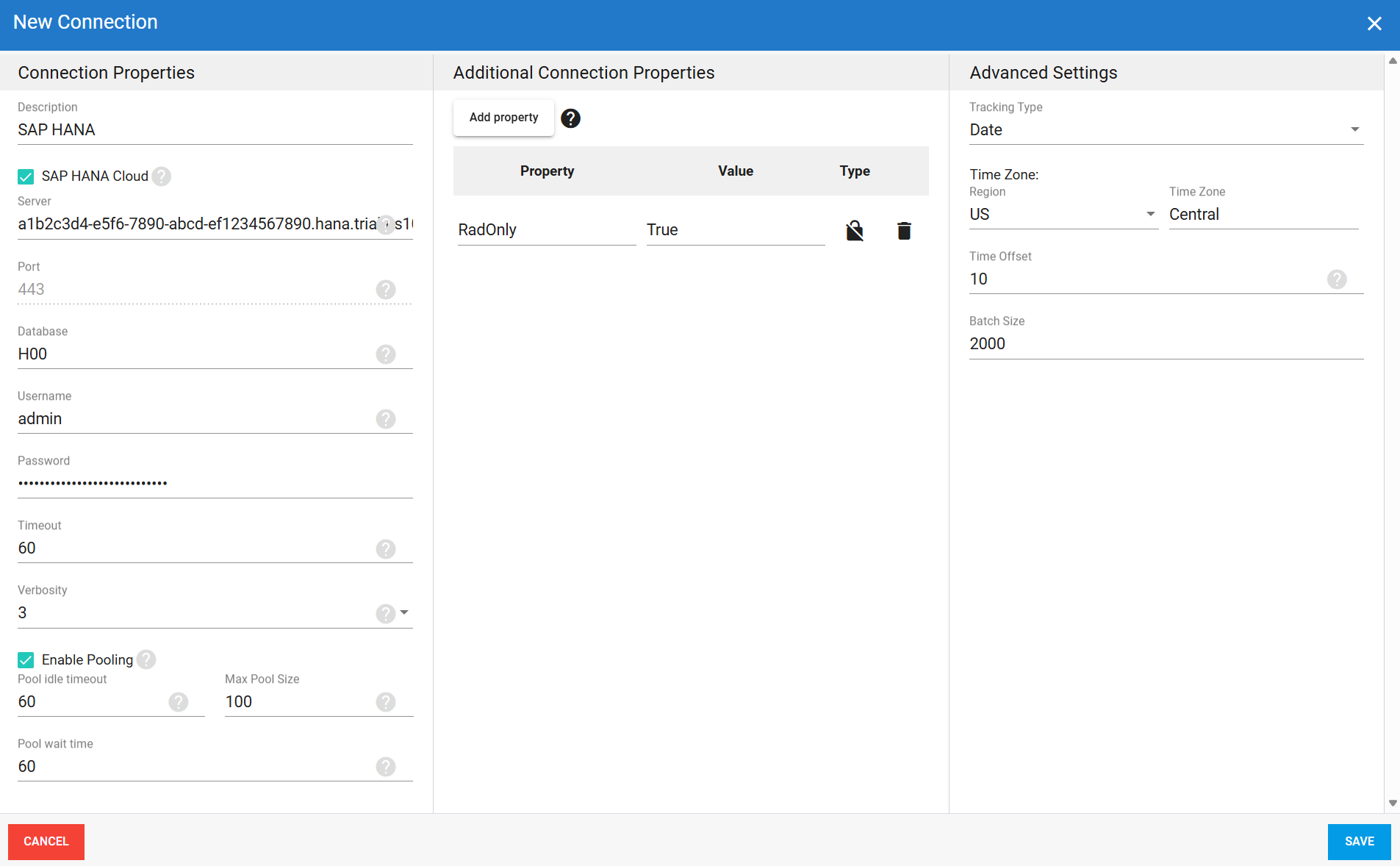Open help next to Add property button

click(570, 118)
